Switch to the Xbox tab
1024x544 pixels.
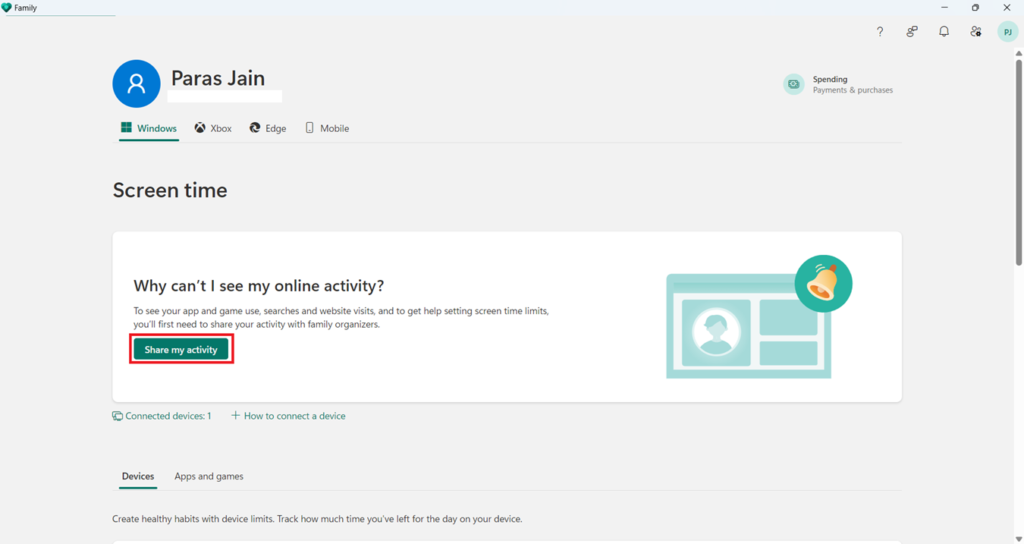(213, 128)
